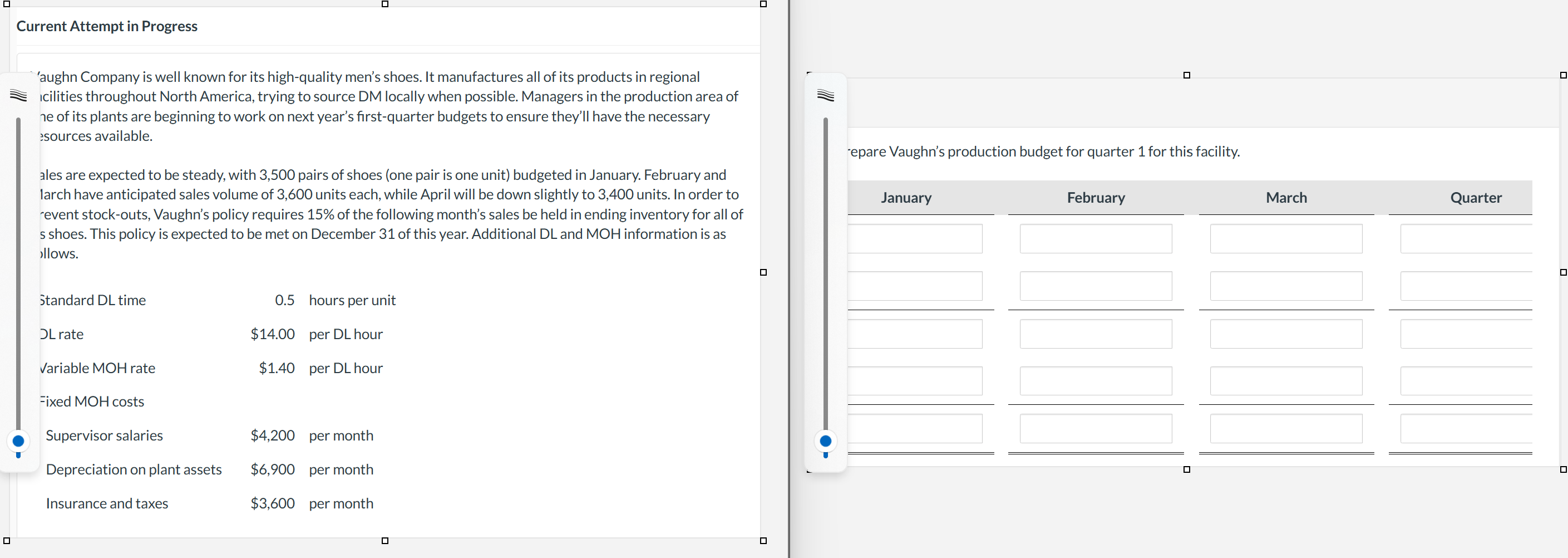Screen dimensions: 1568x558
Task: Click the waves drag icon above the left slider
Action: point(18,95)
